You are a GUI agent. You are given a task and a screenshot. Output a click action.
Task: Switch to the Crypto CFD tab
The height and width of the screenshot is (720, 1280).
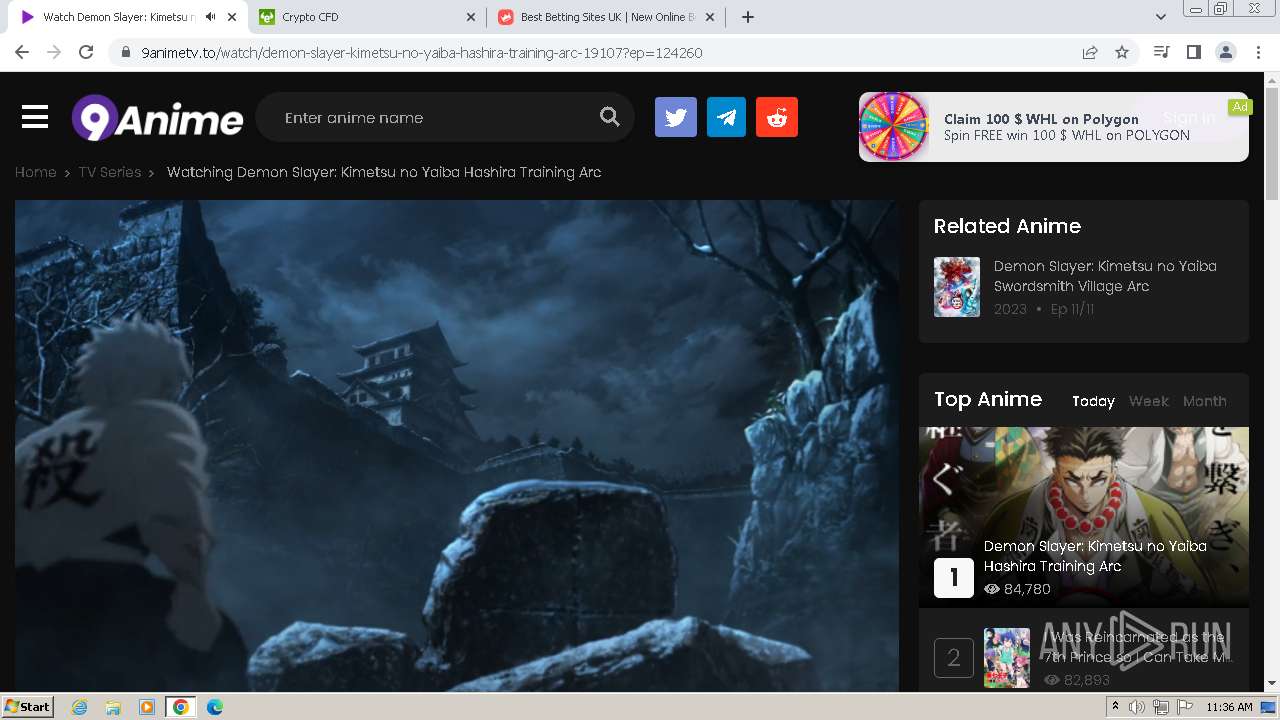click(366, 17)
